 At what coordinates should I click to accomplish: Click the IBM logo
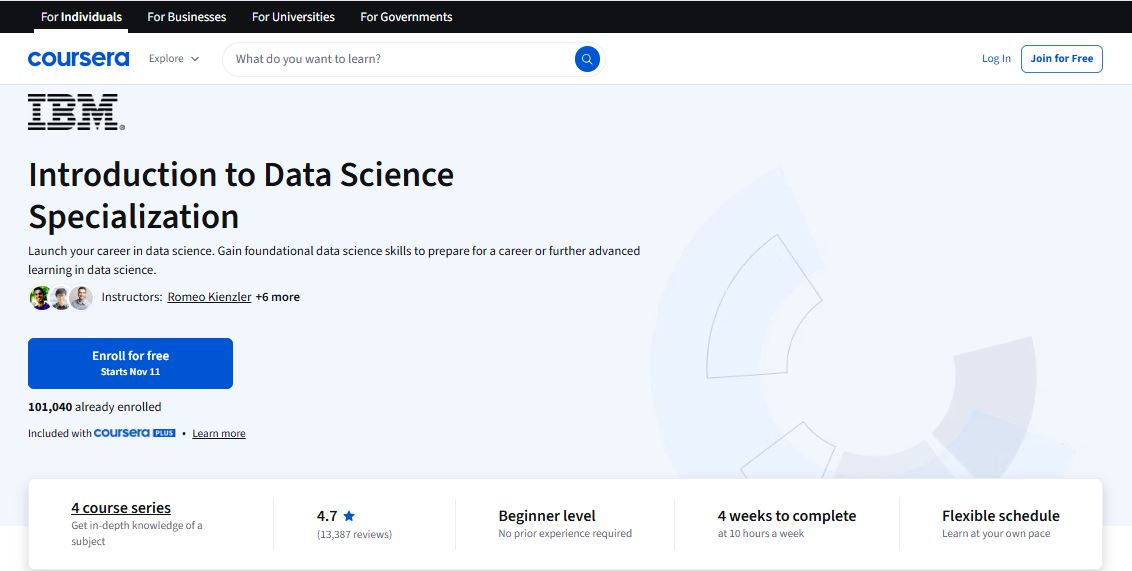[x=76, y=112]
